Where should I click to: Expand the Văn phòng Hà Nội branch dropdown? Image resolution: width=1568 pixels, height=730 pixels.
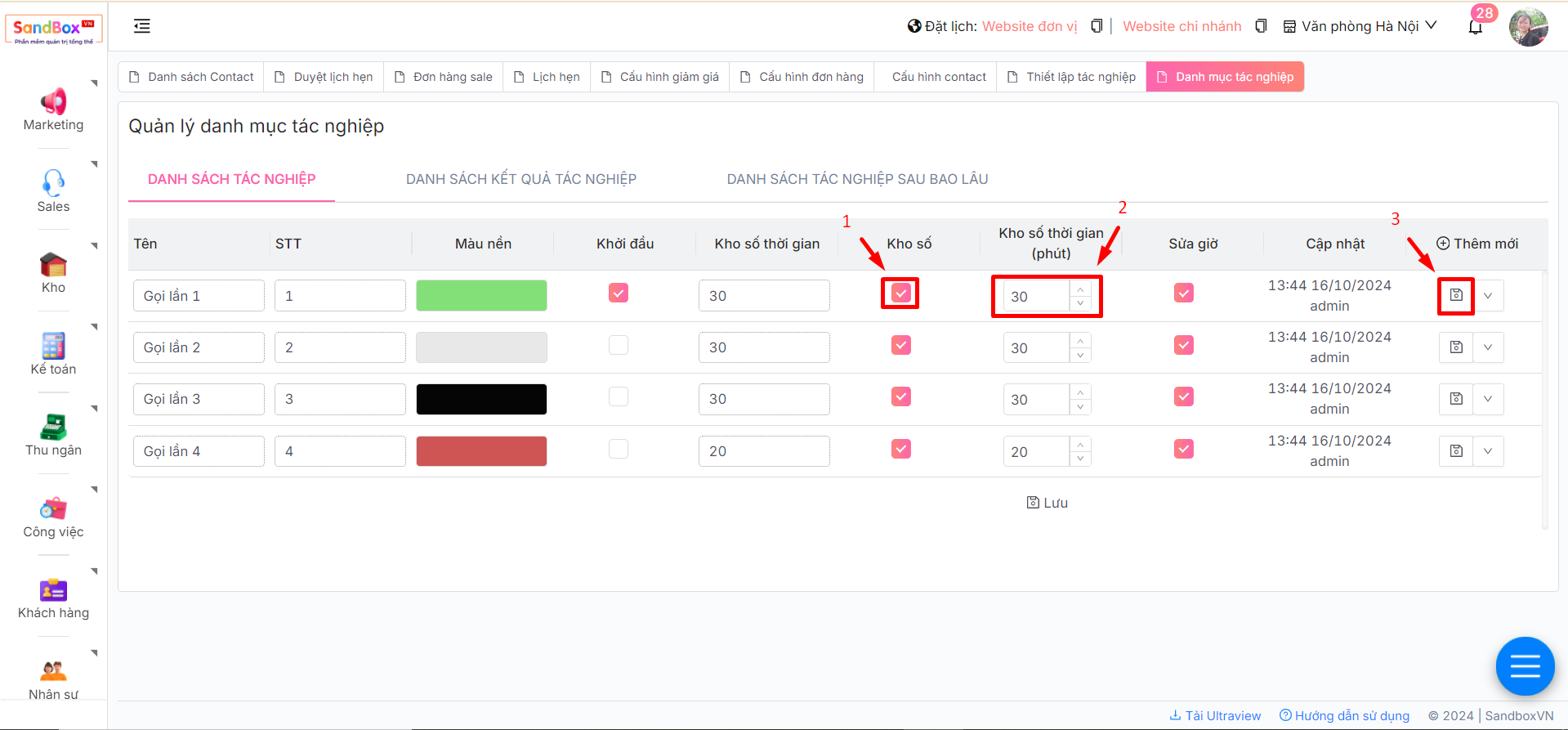coord(1360,26)
